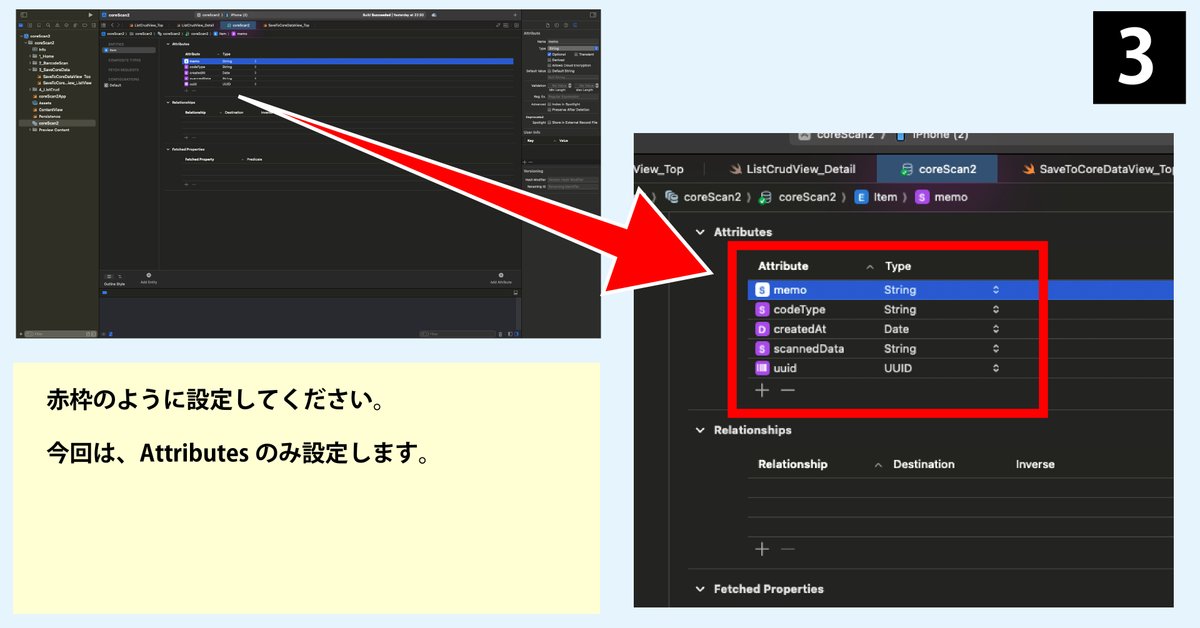Enable Index in Spotlight checkbox
This screenshot has width=1200, height=628.
pos(549,104)
